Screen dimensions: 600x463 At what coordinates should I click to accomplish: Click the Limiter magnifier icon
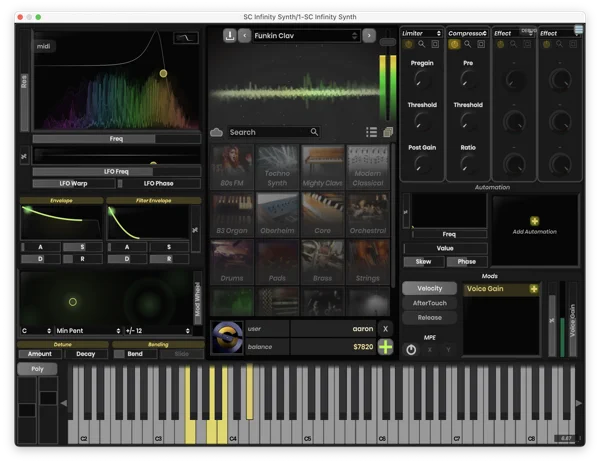[422, 44]
